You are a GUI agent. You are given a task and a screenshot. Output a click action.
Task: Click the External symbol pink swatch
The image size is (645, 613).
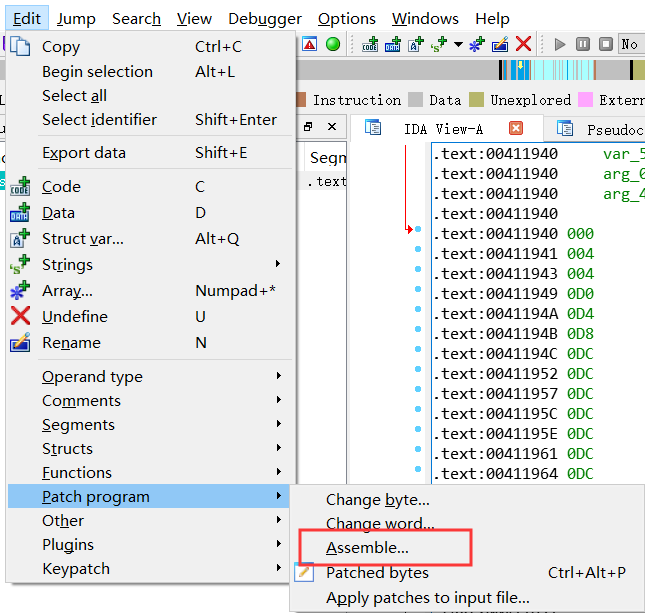(585, 100)
